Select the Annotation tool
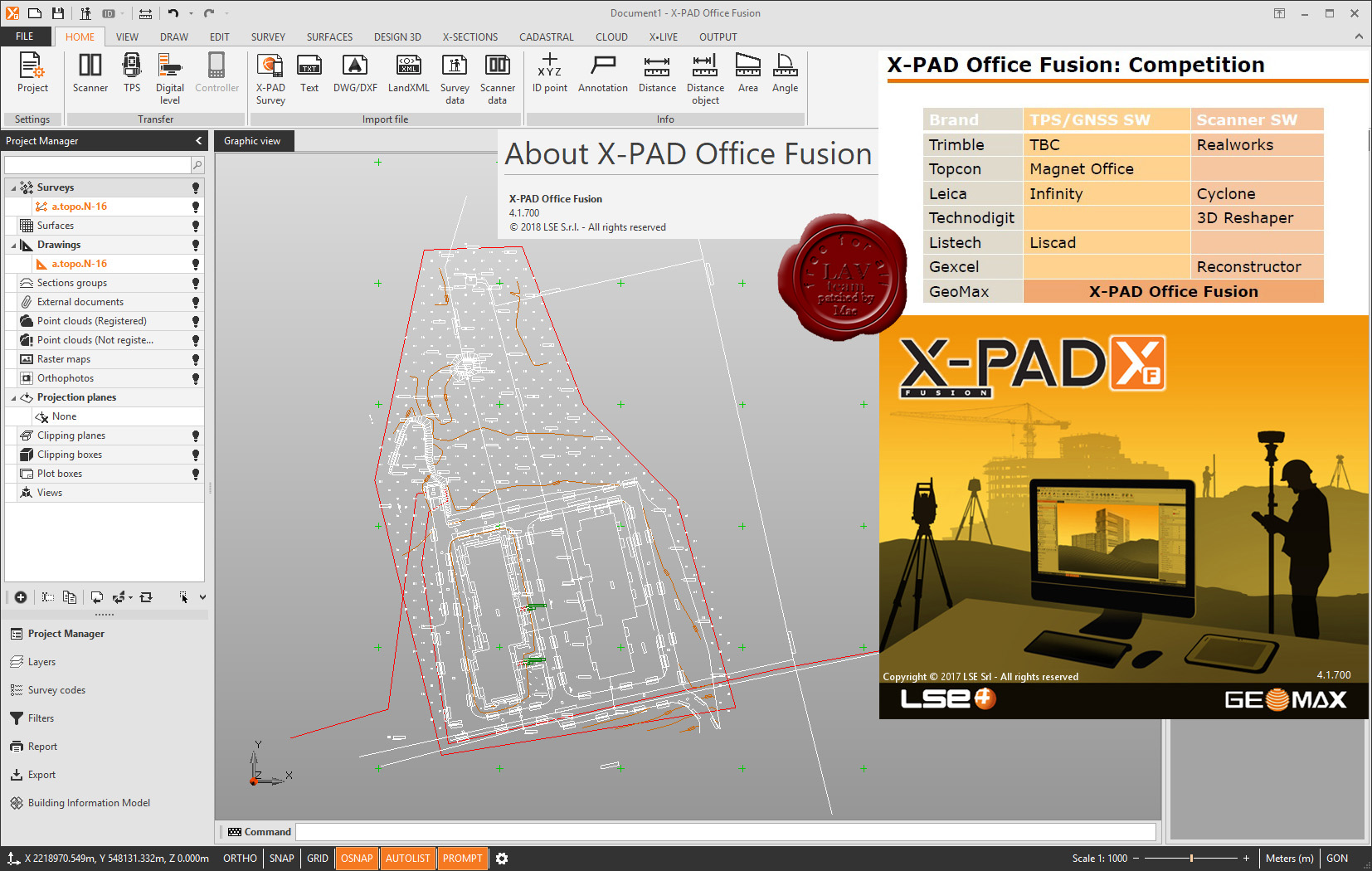This screenshot has height=871, width=1372. pos(603,73)
